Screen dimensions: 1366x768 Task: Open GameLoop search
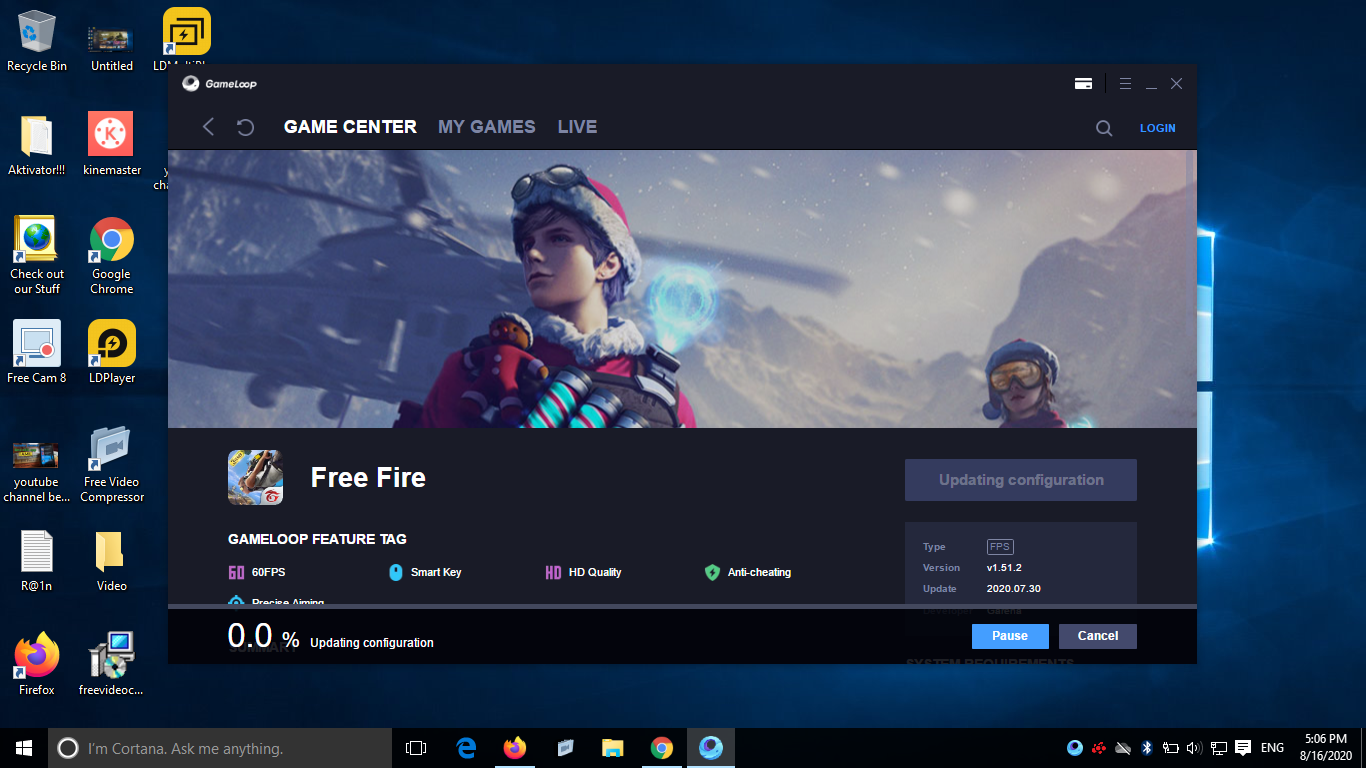(x=1103, y=128)
